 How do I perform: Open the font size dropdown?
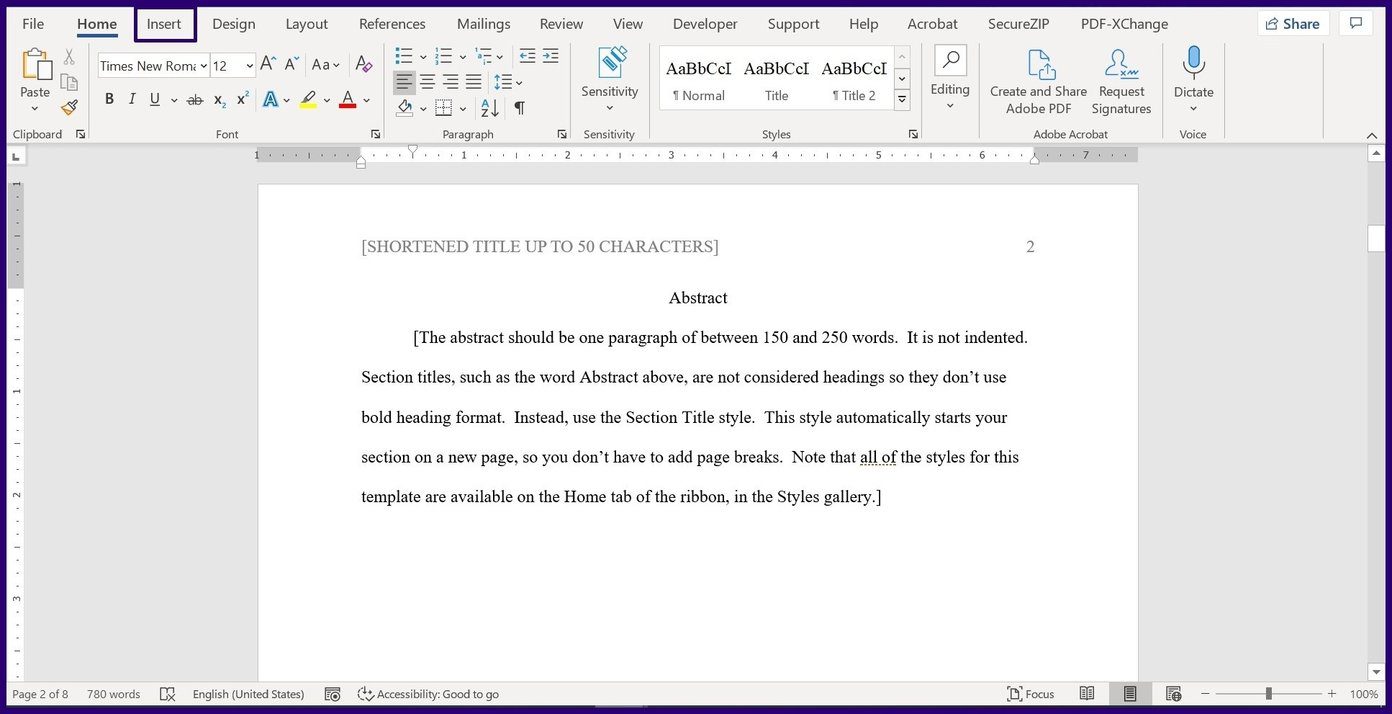(249, 66)
